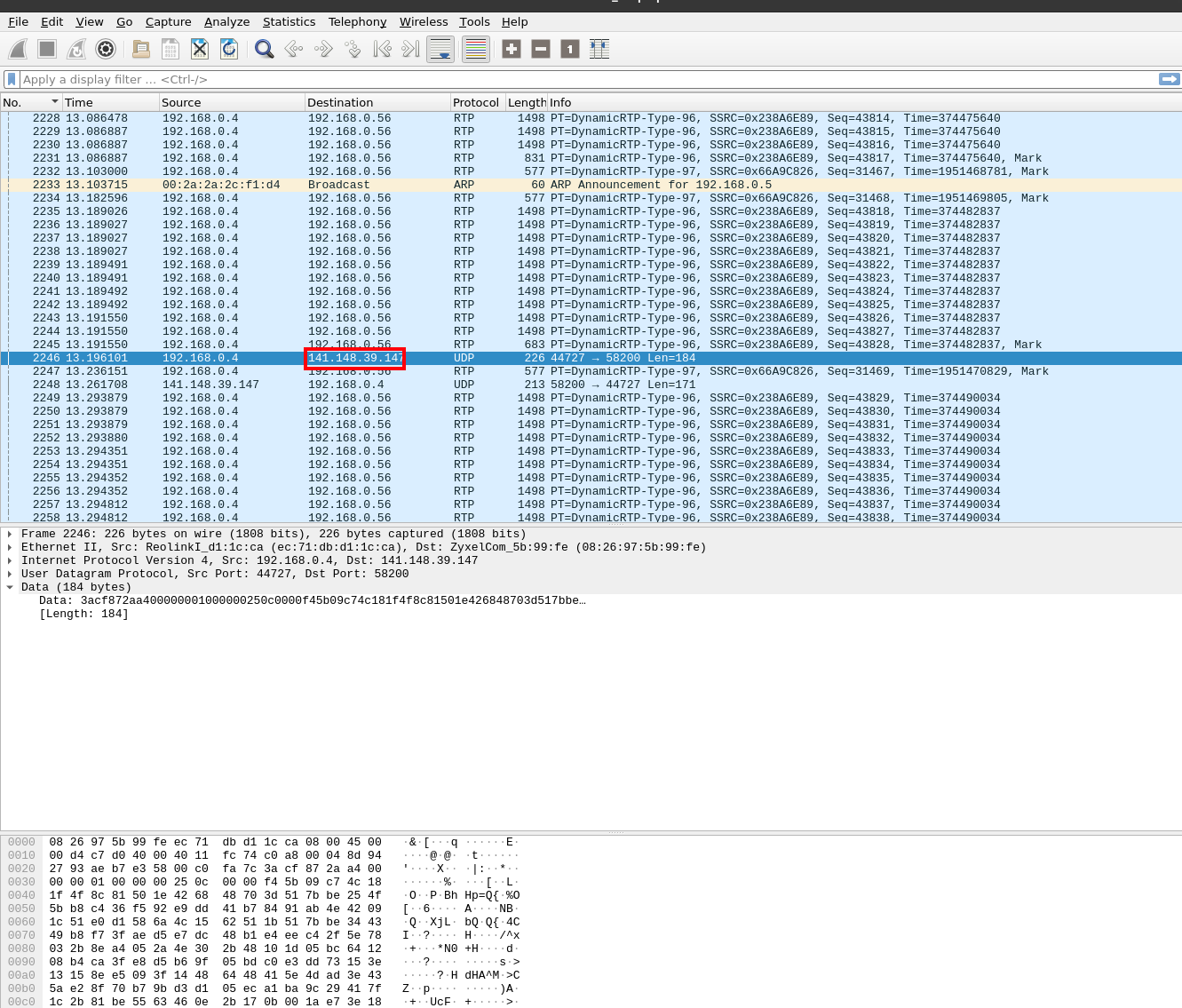Expand the Ethernet II tree row

click(x=10, y=547)
